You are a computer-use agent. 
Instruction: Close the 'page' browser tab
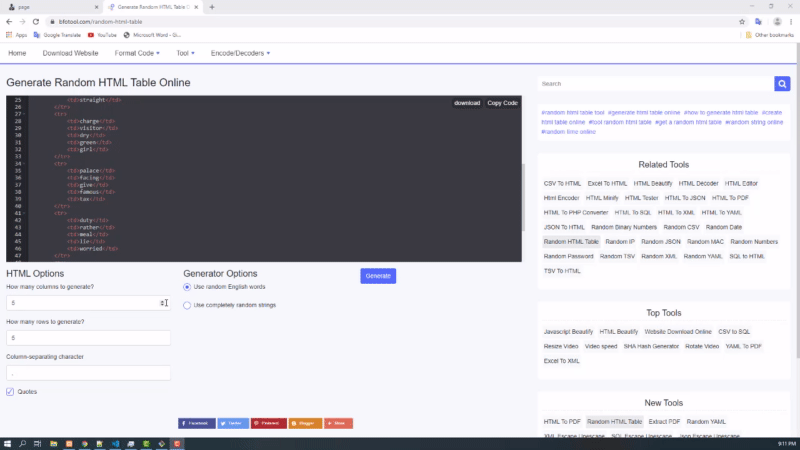pos(96,7)
